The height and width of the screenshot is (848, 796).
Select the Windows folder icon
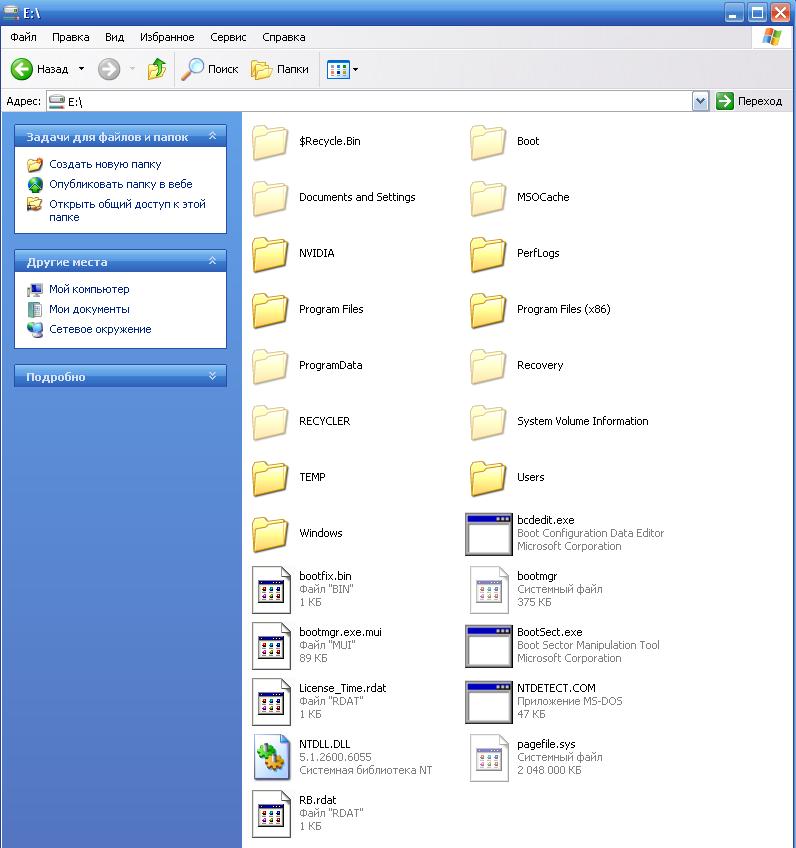tap(271, 534)
